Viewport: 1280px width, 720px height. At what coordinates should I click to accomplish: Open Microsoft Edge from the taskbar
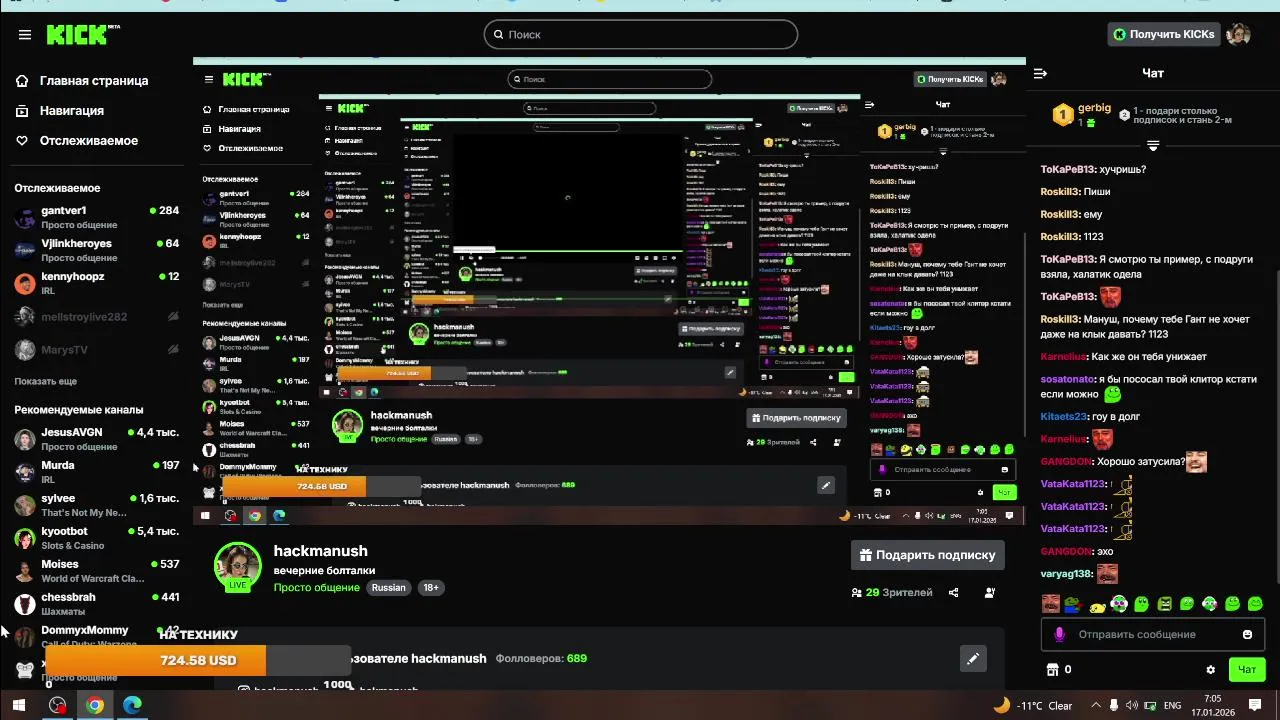click(132, 705)
